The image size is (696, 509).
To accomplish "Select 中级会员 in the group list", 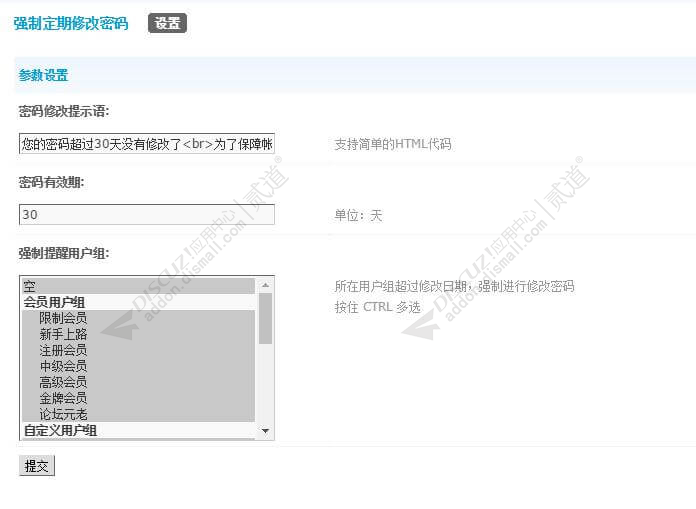I will [138, 366].
